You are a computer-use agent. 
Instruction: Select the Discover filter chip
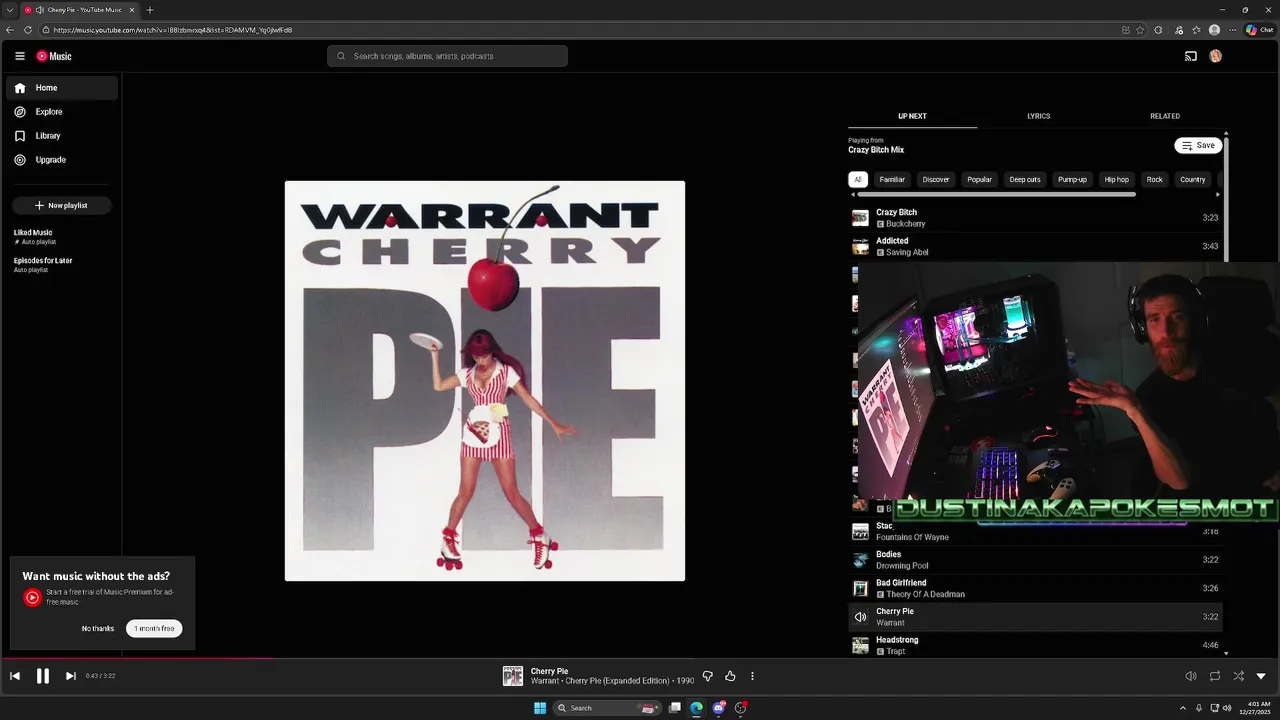936,179
